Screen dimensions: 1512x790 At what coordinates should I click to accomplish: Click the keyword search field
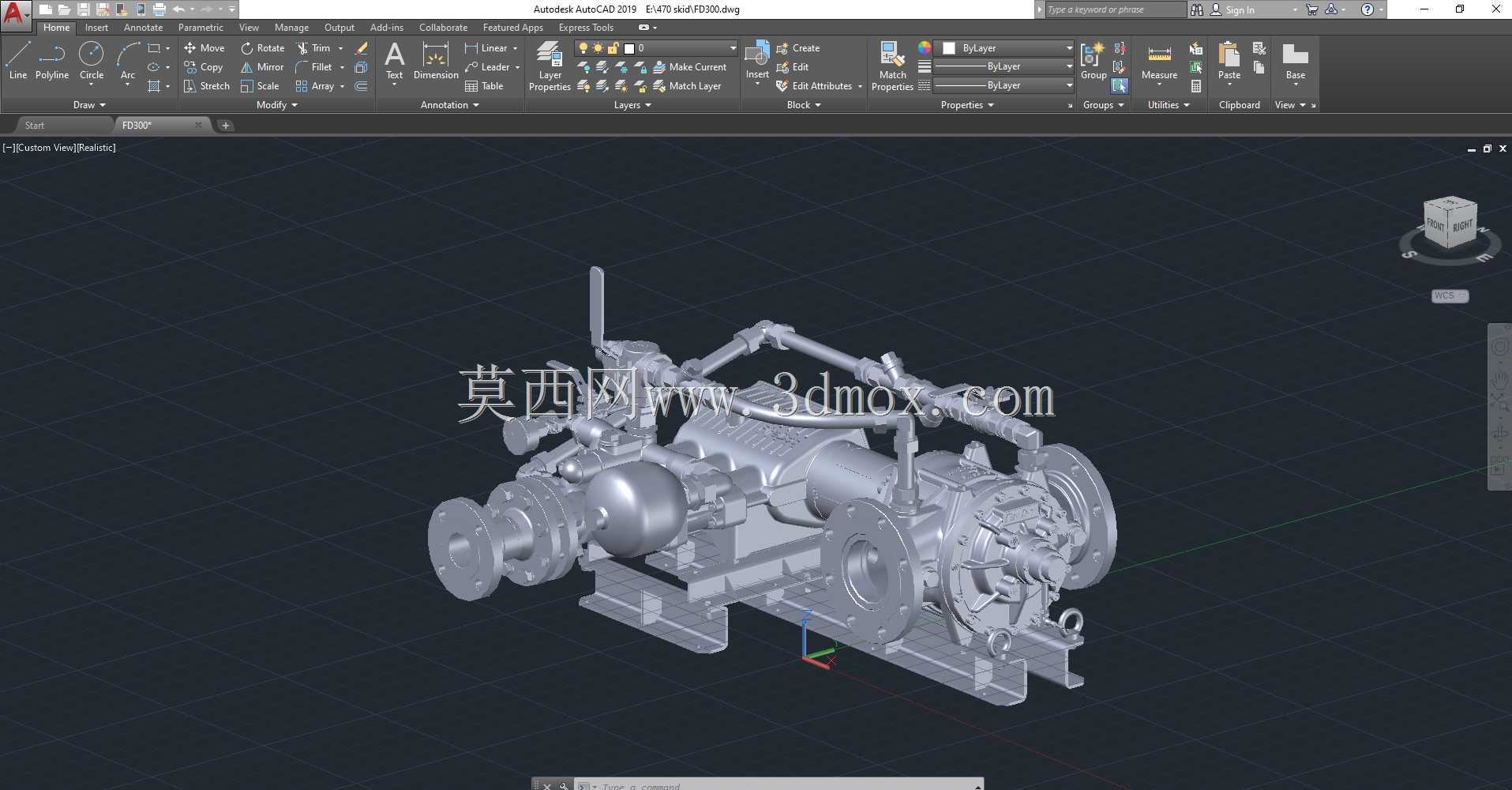(1114, 9)
